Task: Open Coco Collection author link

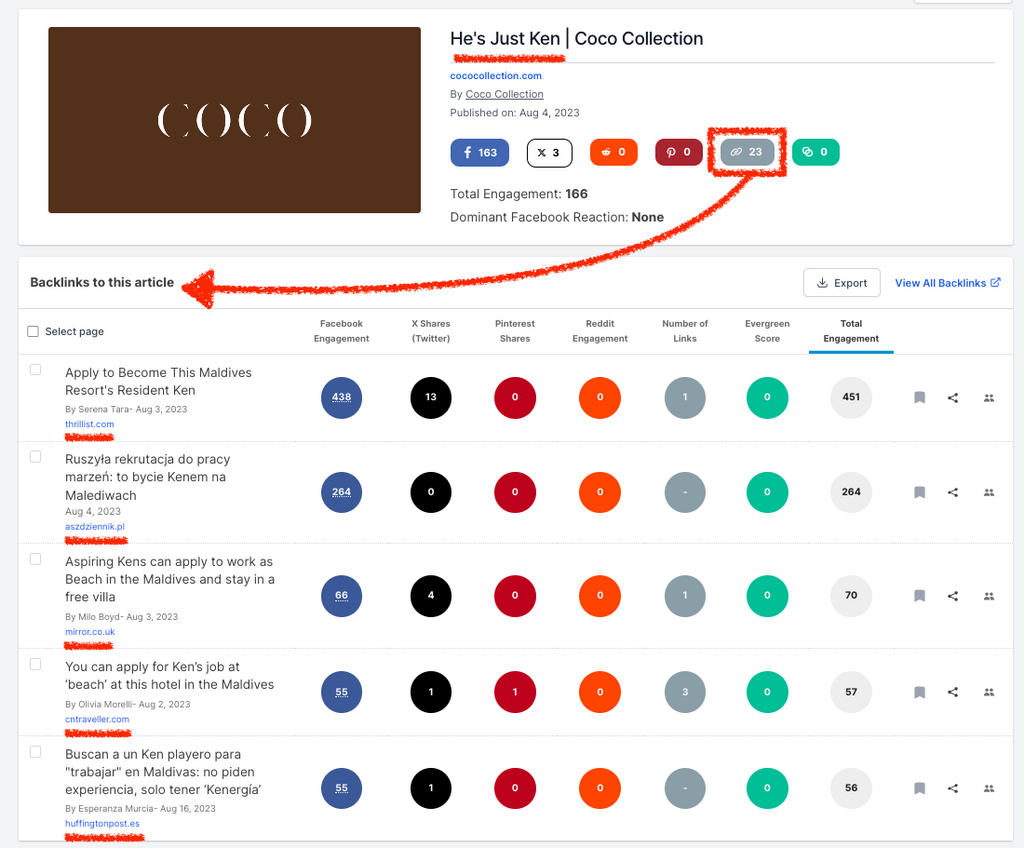Action: (504, 94)
